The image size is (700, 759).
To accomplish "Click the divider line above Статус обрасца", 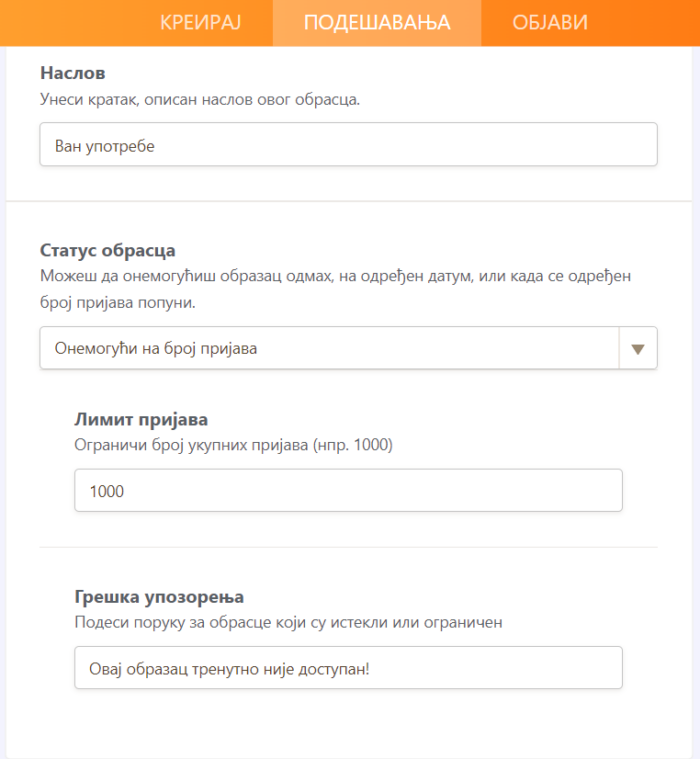I will coord(350,202).
